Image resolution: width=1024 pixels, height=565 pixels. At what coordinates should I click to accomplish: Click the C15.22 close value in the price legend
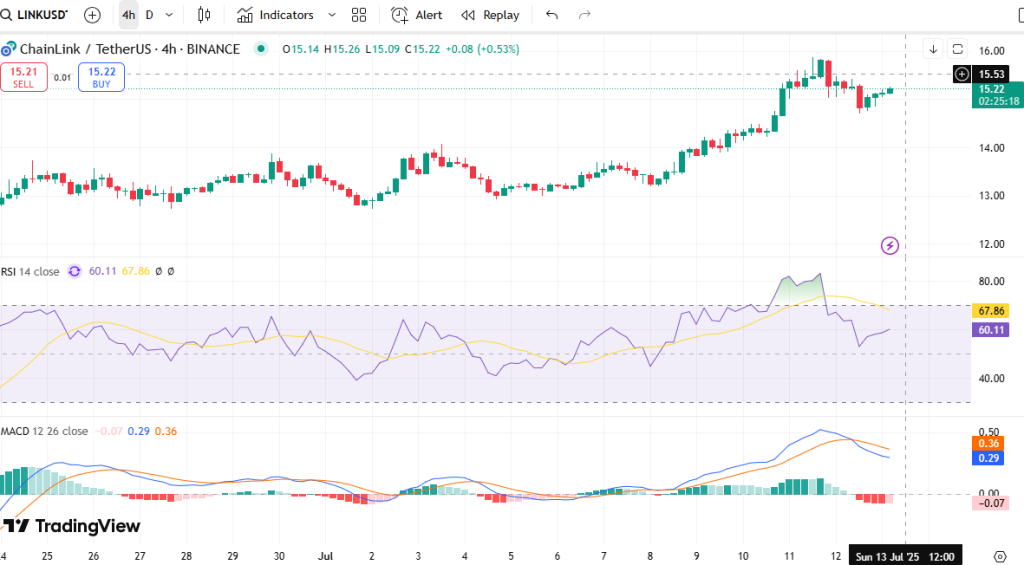(422, 49)
